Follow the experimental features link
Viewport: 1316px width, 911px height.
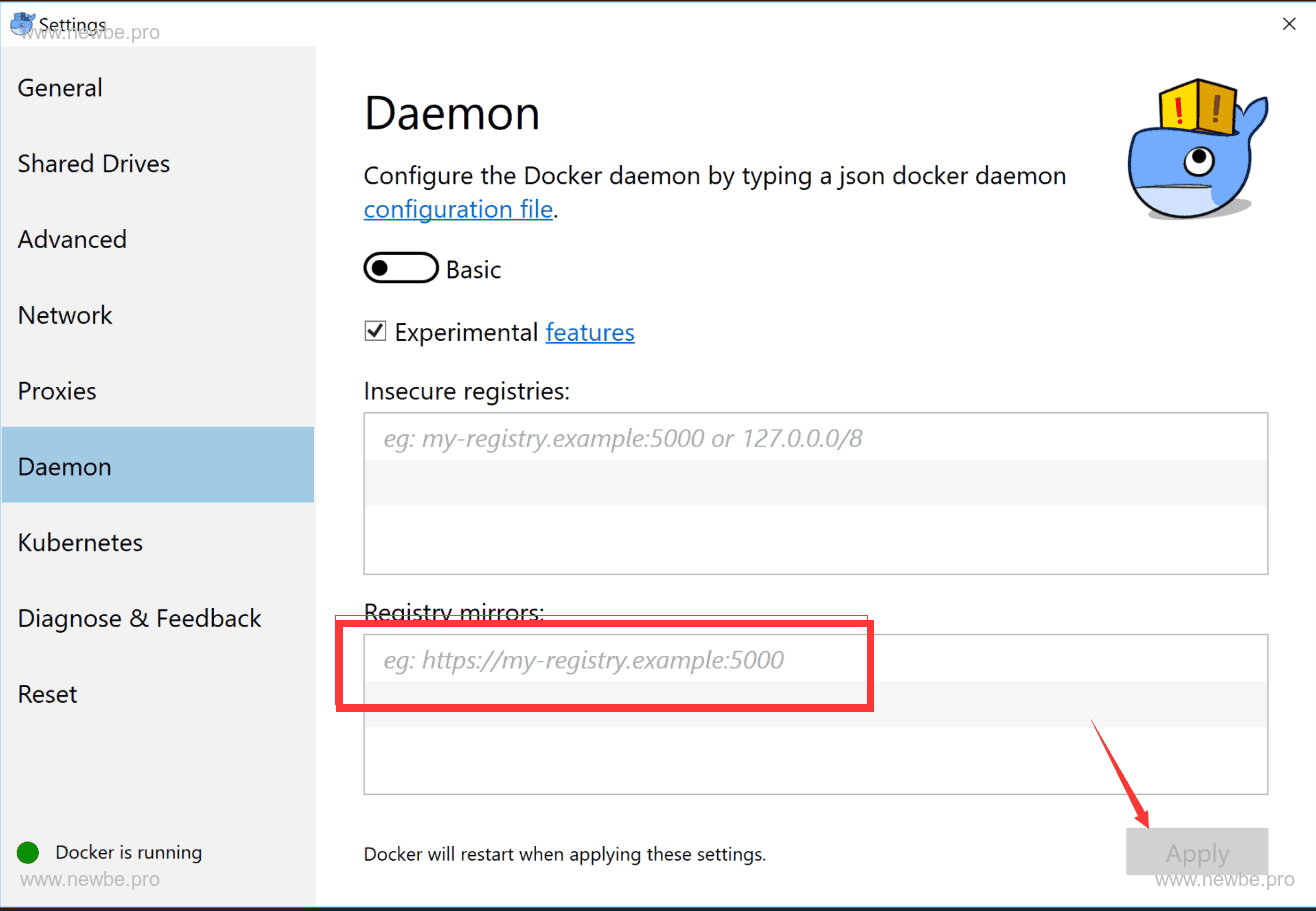coord(589,333)
